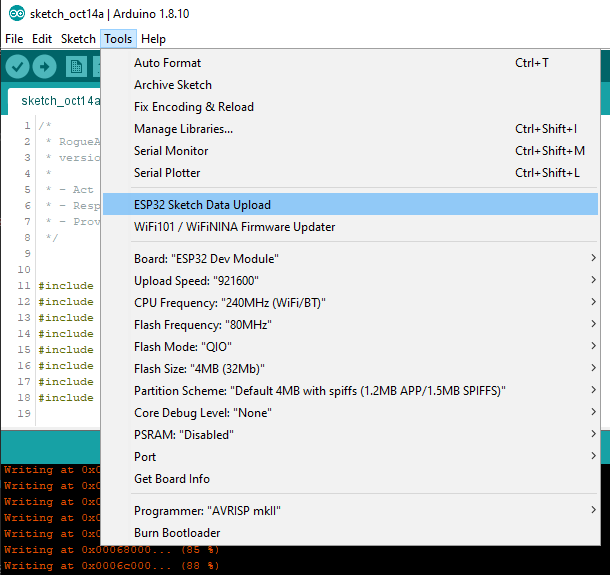Choose Archive Sketch menu entry
Image resolution: width=610 pixels, height=575 pixels.
pyautogui.click(x=350, y=85)
